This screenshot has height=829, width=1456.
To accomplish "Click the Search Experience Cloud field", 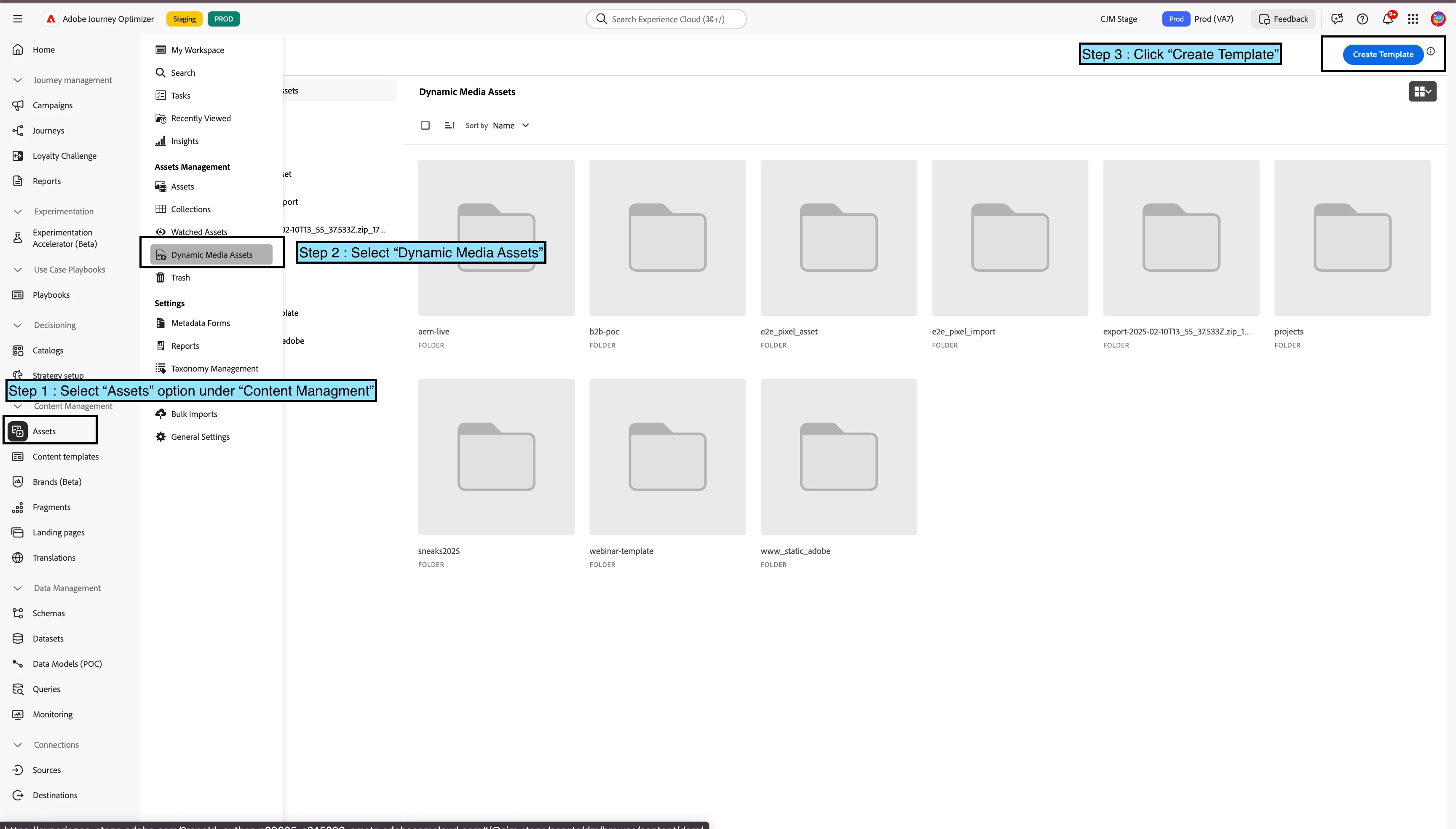I will 666,19.
